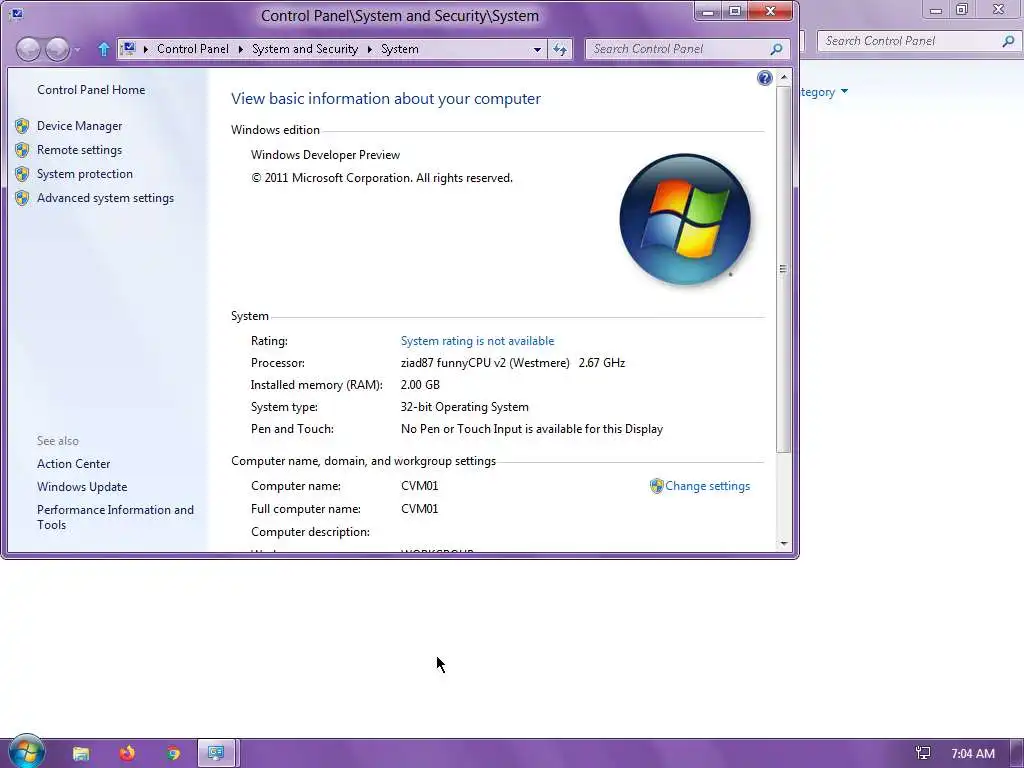The height and width of the screenshot is (768, 1024).
Task: Click 'View basic information about your computer' heading
Action: 385,99
